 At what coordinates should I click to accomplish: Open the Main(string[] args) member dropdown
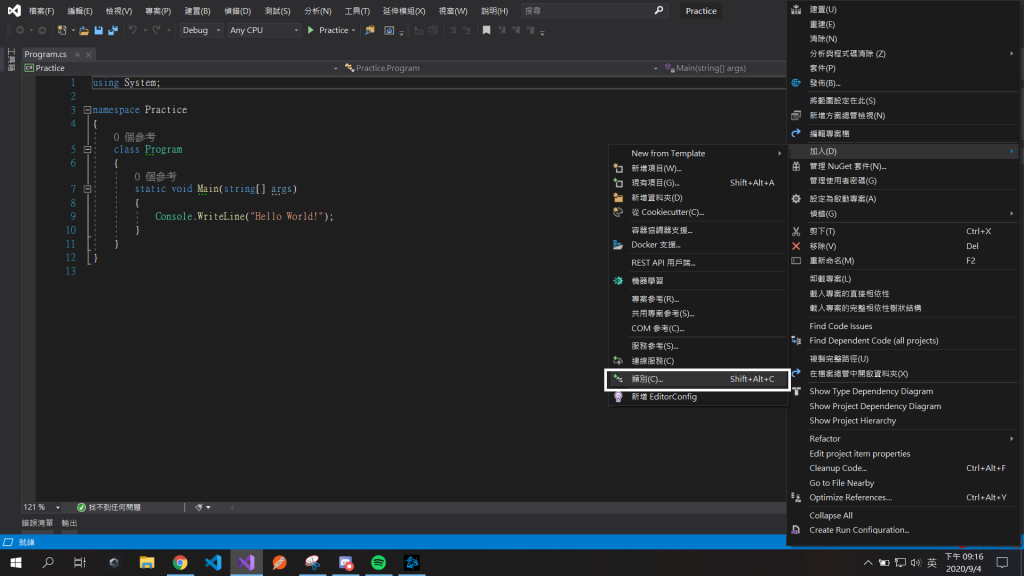pos(724,68)
